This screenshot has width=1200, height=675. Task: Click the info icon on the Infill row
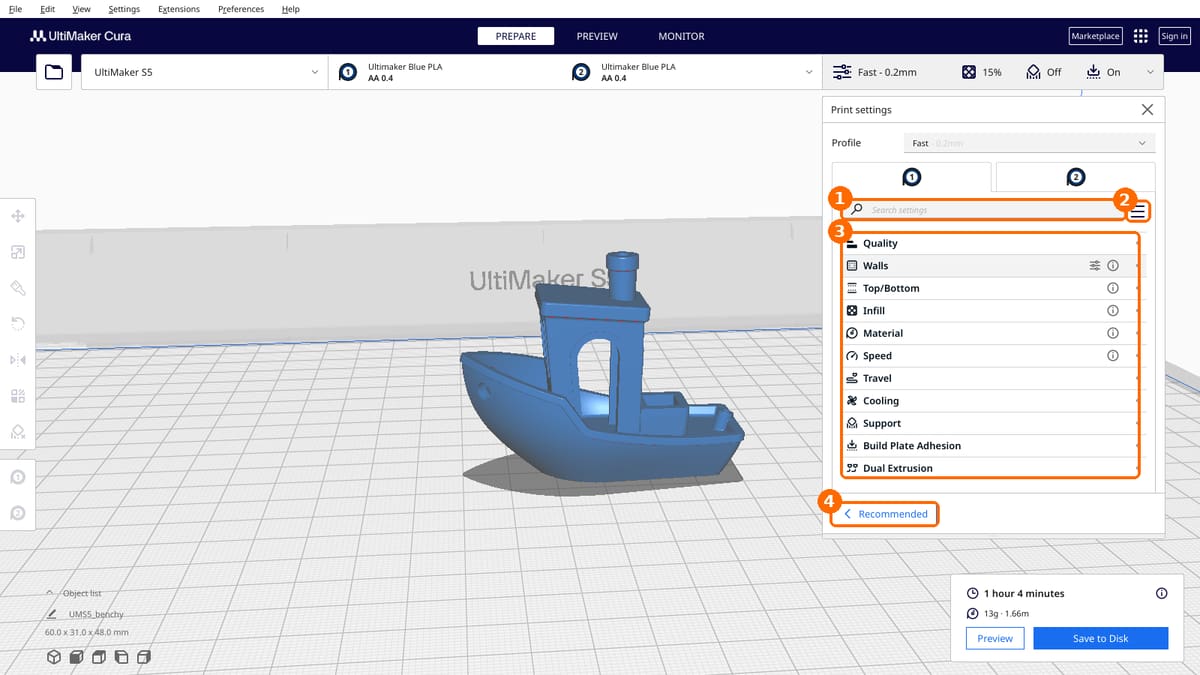pyautogui.click(x=1113, y=311)
